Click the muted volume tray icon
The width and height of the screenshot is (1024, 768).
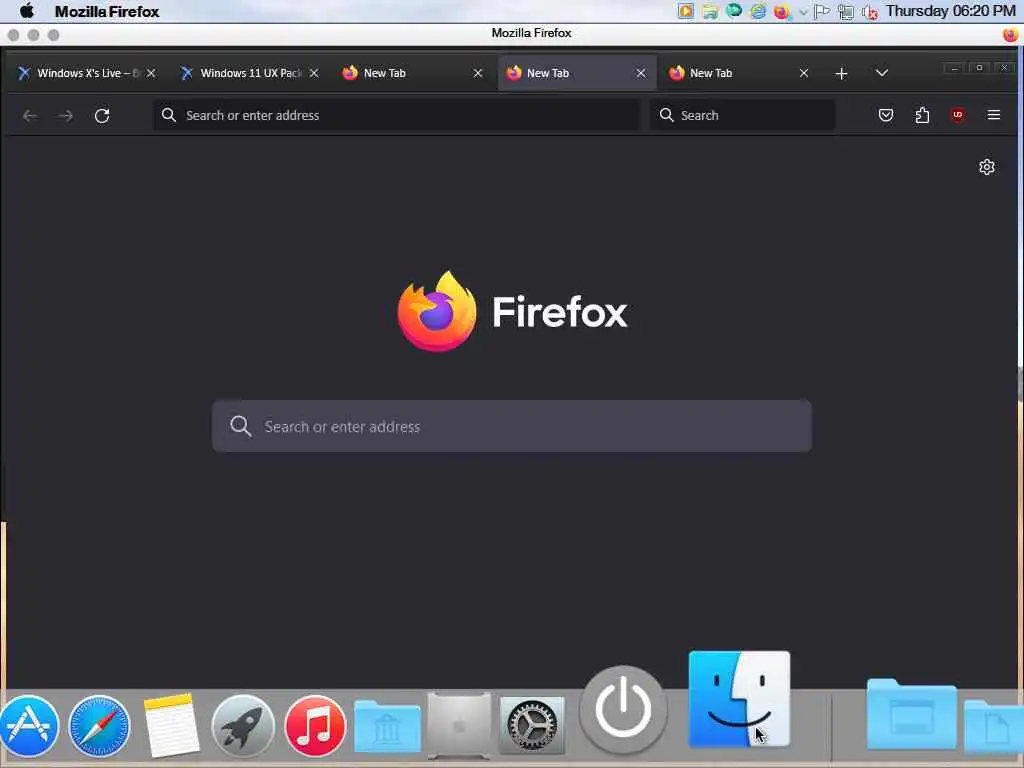870,12
